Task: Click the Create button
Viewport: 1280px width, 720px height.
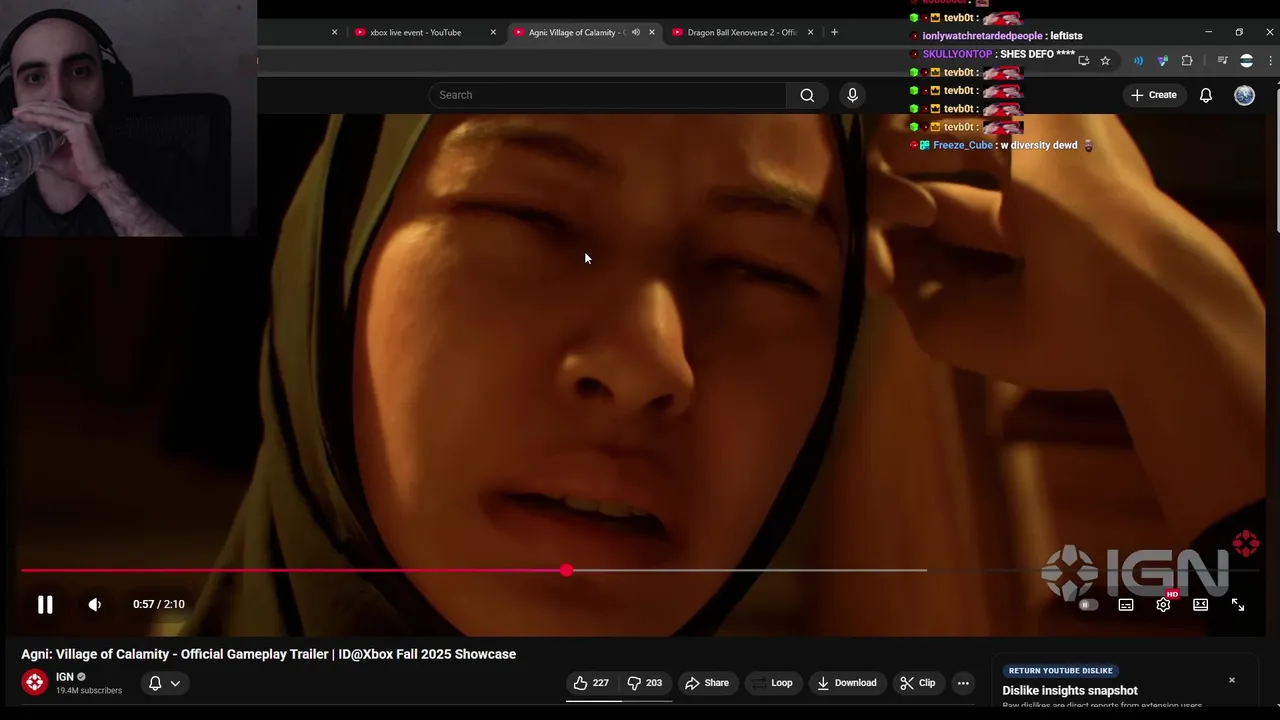Action: (x=1154, y=95)
